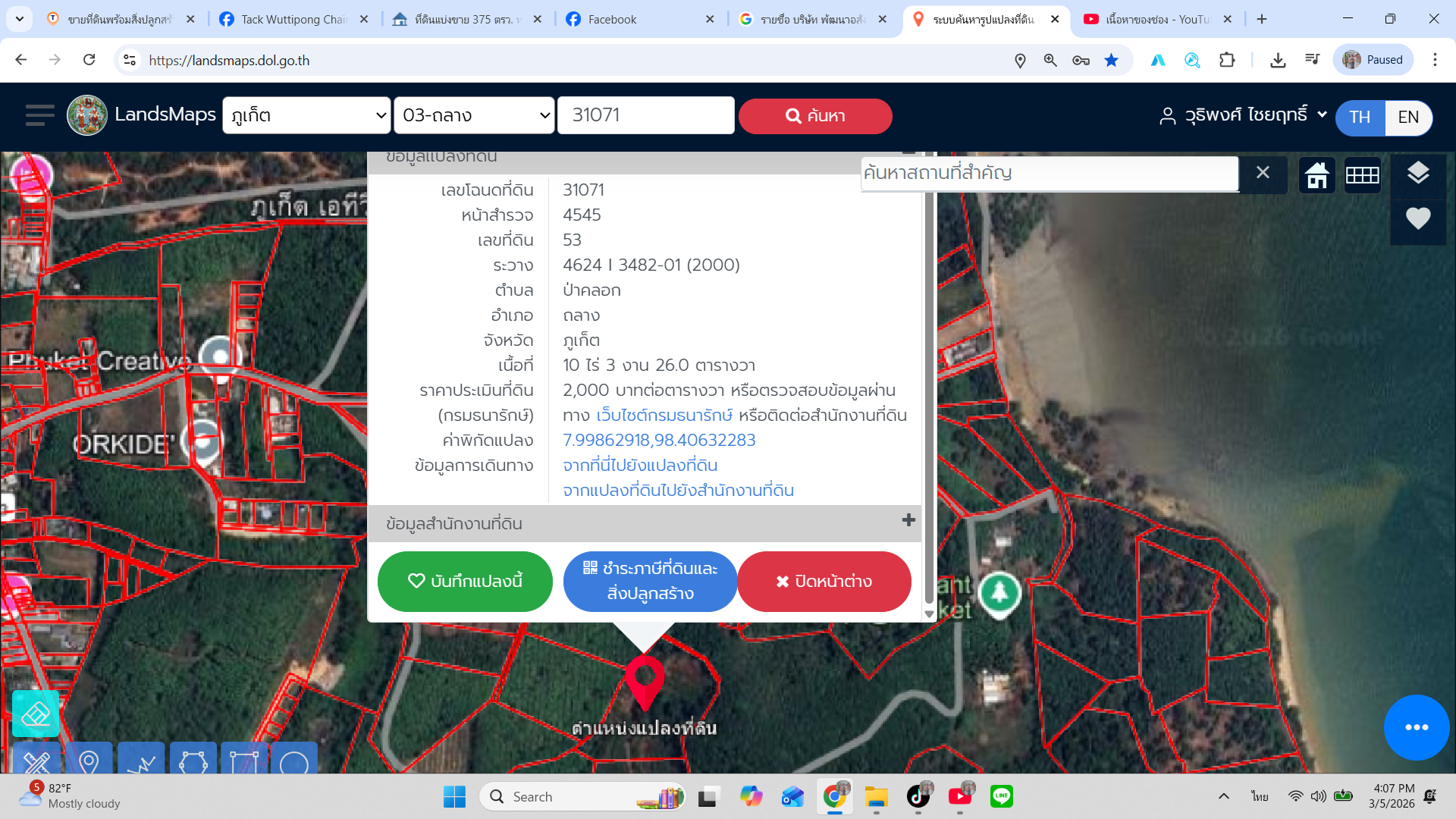The image size is (1456, 819).
Task: Open the Paused profile button in Chrome
Action: pyautogui.click(x=1373, y=60)
